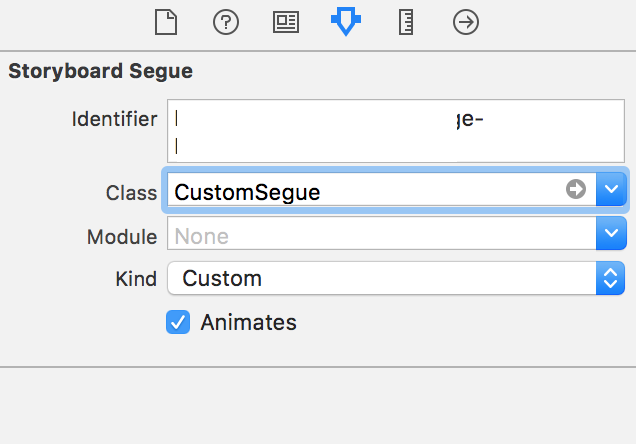Expand the Class dropdown arrow
This screenshot has height=444, width=636.
pos(611,190)
